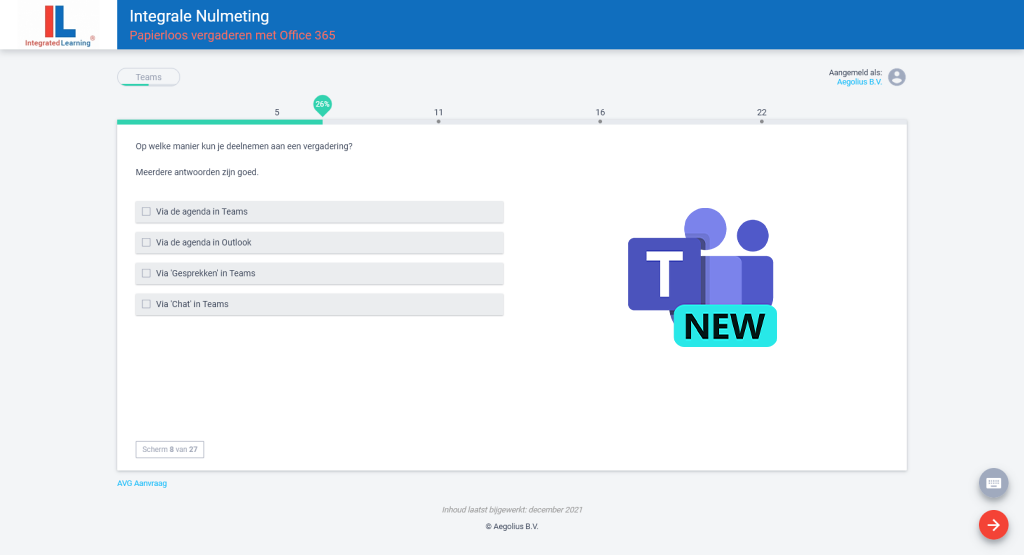Screen dimensions: 1024x555
Task: Click the progress bar milestone 22
Action: [x=762, y=121]
